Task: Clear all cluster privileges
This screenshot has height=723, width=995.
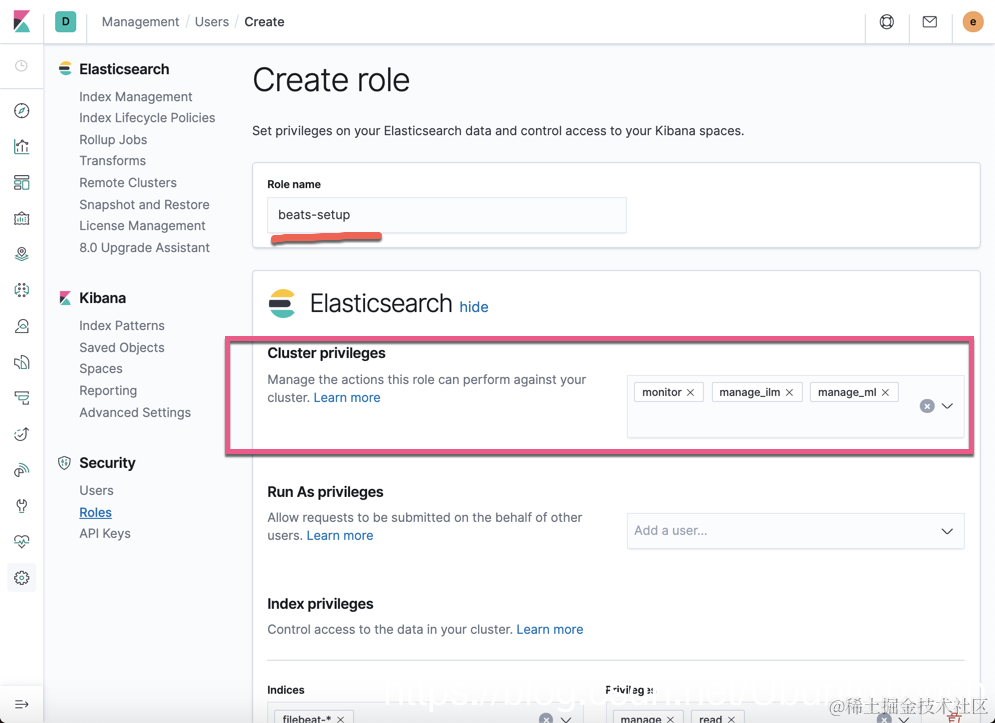Action: pos(927,406)
